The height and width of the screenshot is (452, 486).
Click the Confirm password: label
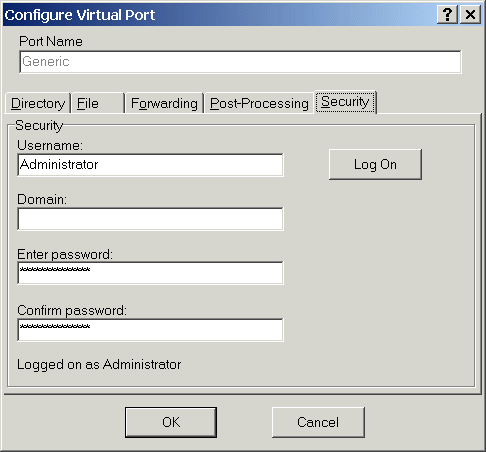tap(72, 310)
